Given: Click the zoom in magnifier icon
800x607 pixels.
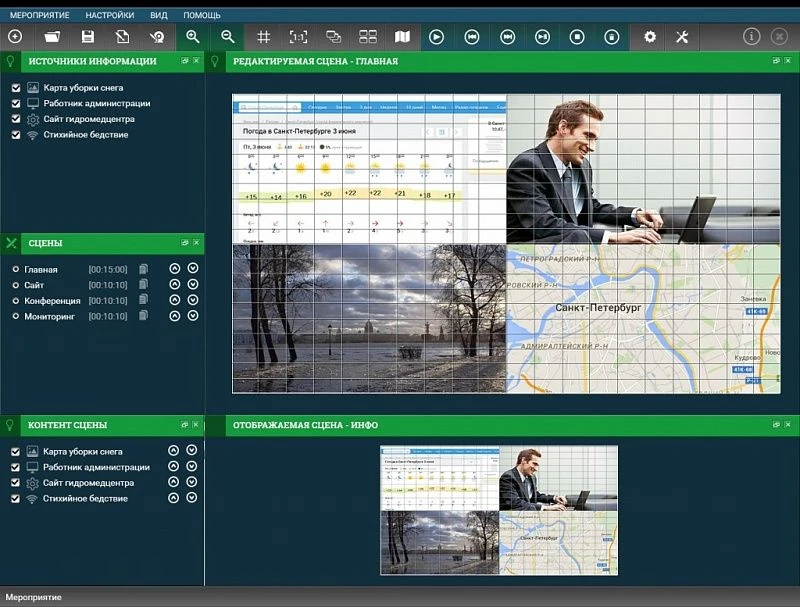Looking at the screenshot, I should (192, 35).
